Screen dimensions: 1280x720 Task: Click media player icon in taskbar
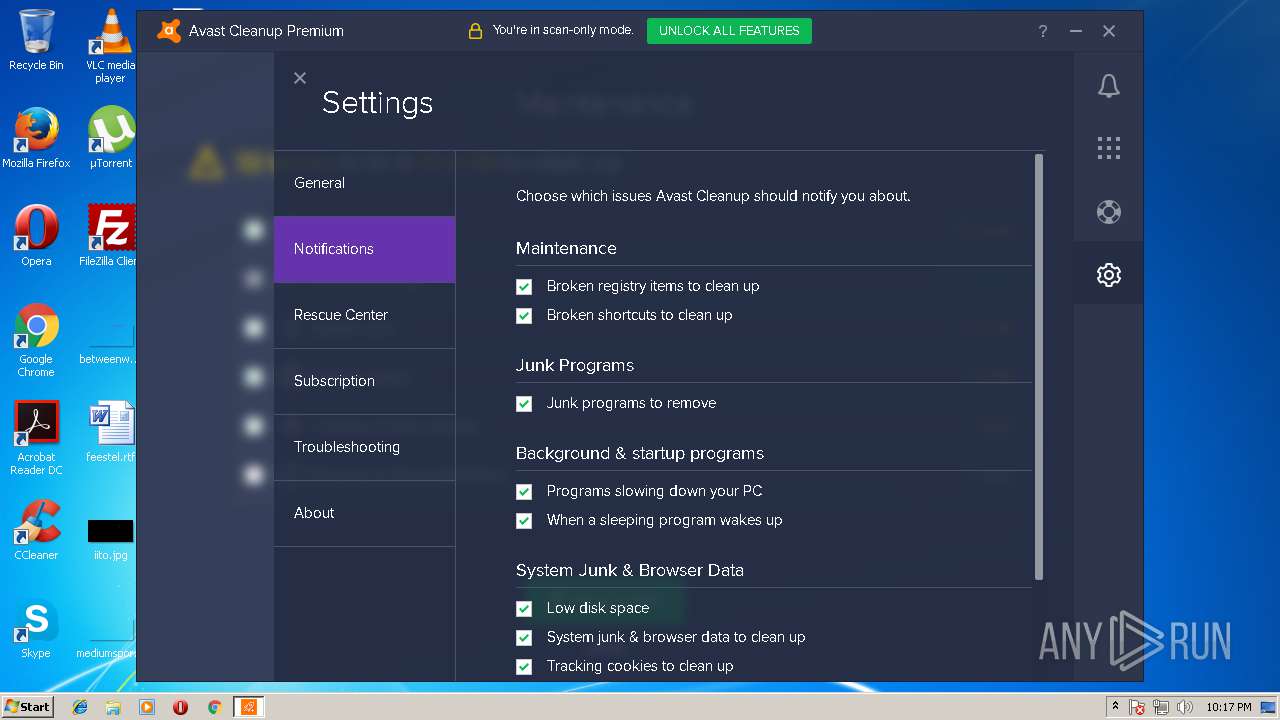(x=147, y=707)
